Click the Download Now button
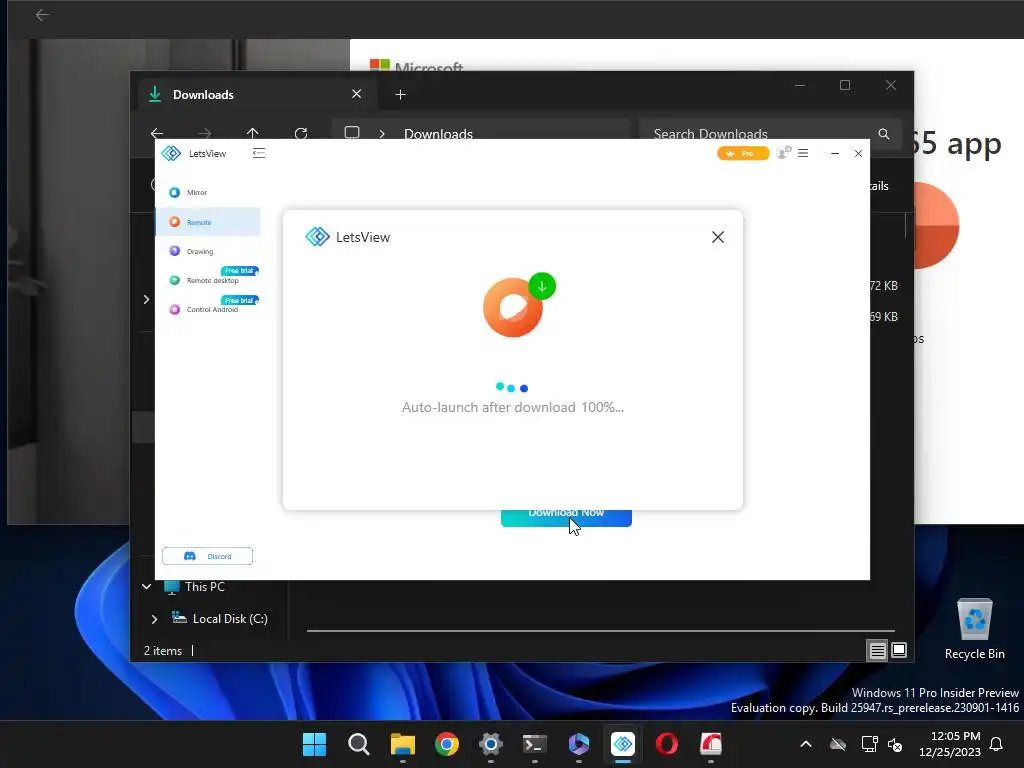Screen dimensions: 1024x768 pos(566,517)
